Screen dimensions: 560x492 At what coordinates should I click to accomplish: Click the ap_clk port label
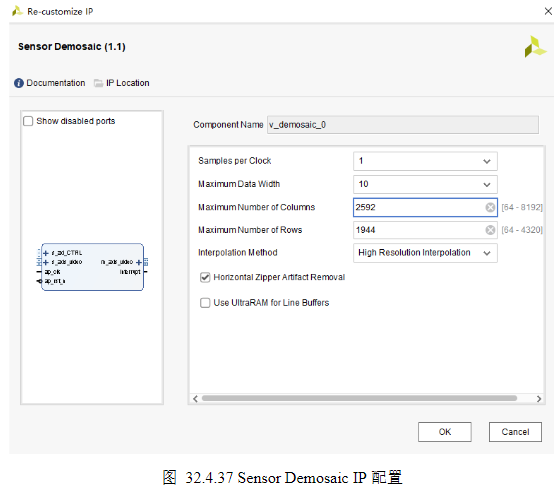click(52, 272)
